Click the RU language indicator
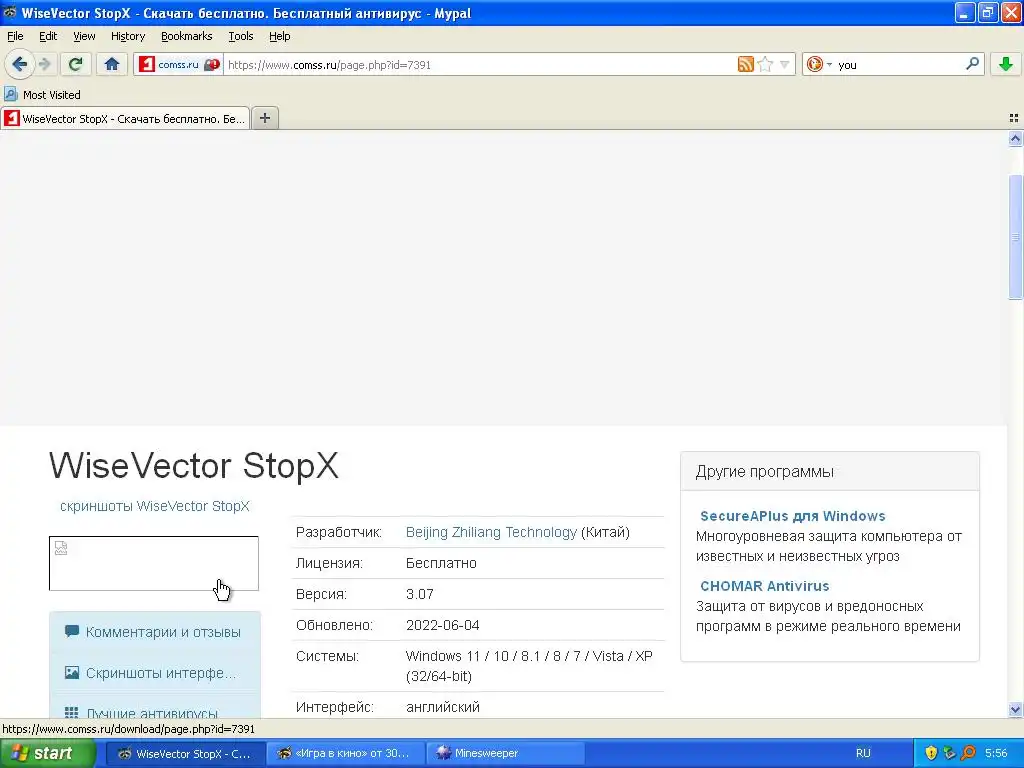 point(863,753)
